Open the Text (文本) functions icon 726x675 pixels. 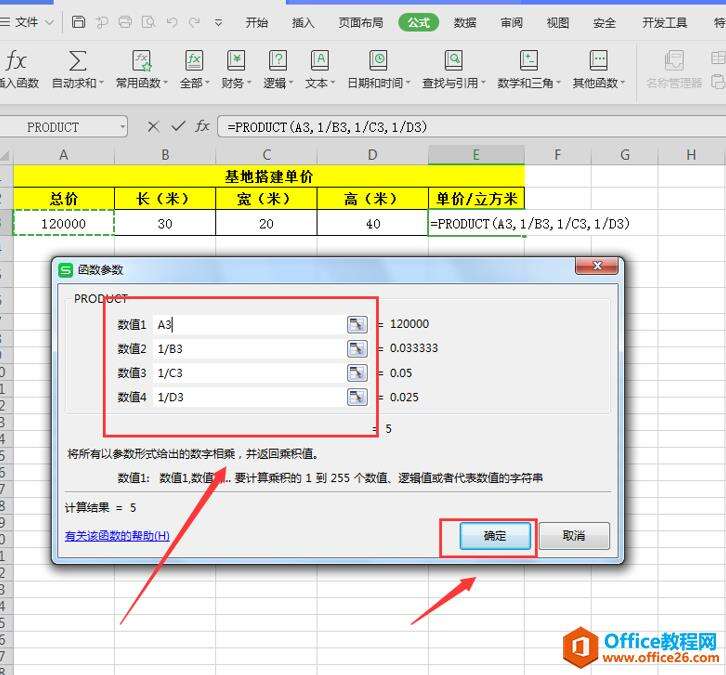[x=319, y=61]
